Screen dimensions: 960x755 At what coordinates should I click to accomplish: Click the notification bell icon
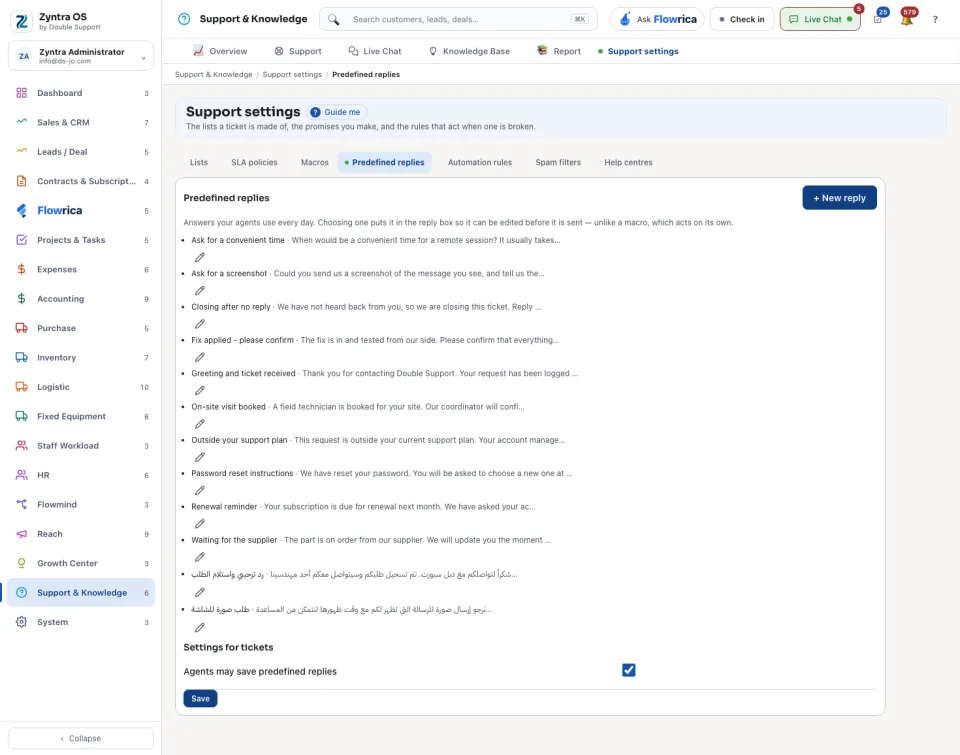907,19
